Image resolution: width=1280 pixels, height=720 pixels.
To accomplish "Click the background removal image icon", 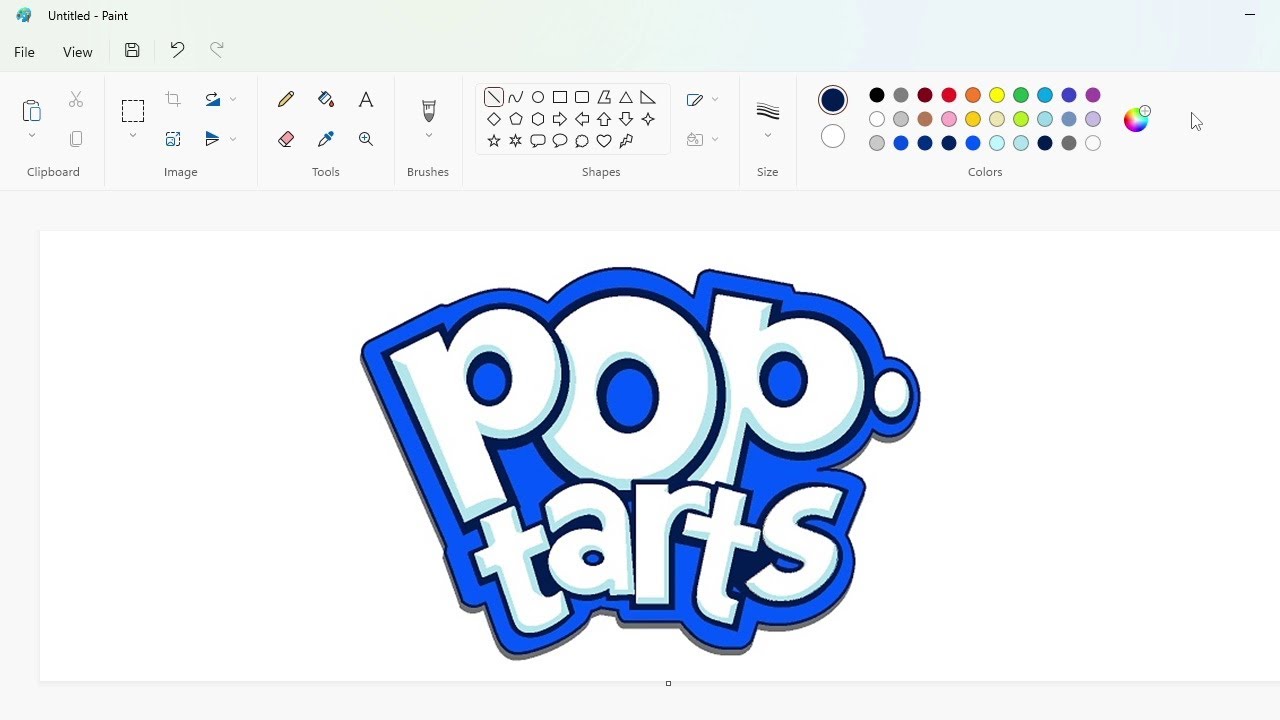I will (173, 139).
